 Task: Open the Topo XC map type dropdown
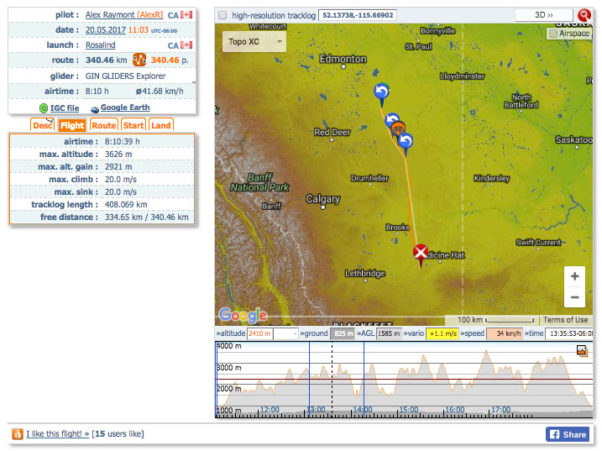click(254, 41)
